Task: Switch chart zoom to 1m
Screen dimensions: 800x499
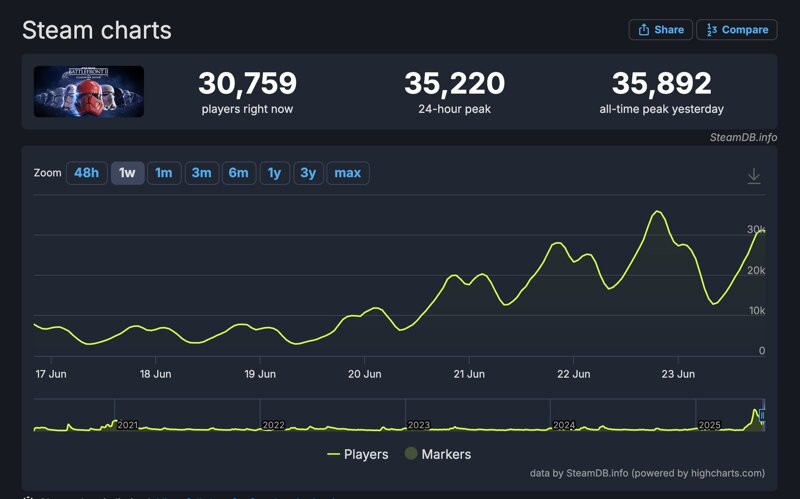Action: pyautogui.click(x=164, y=173)
